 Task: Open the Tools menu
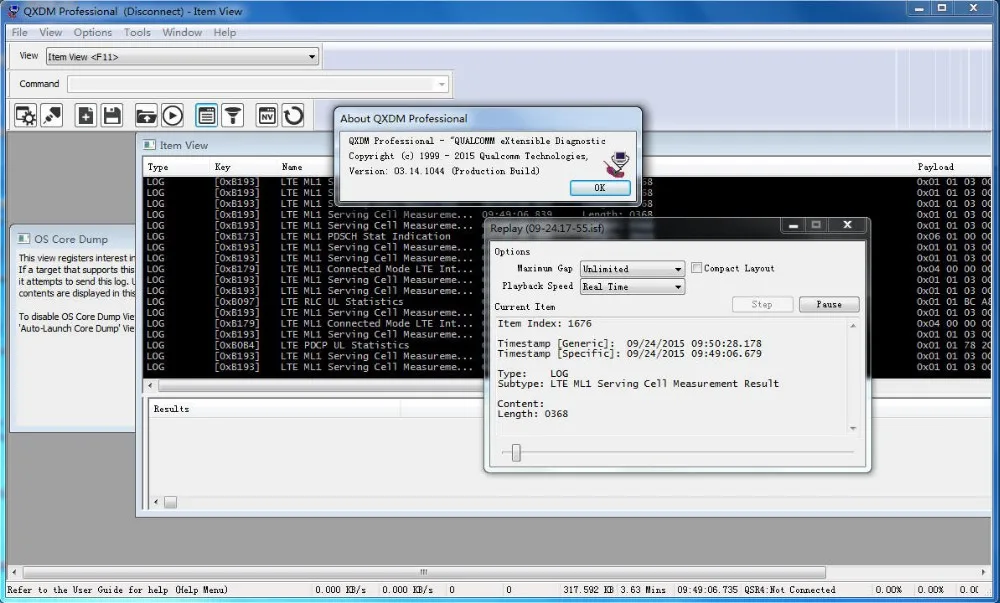click(x=137, y=32)
